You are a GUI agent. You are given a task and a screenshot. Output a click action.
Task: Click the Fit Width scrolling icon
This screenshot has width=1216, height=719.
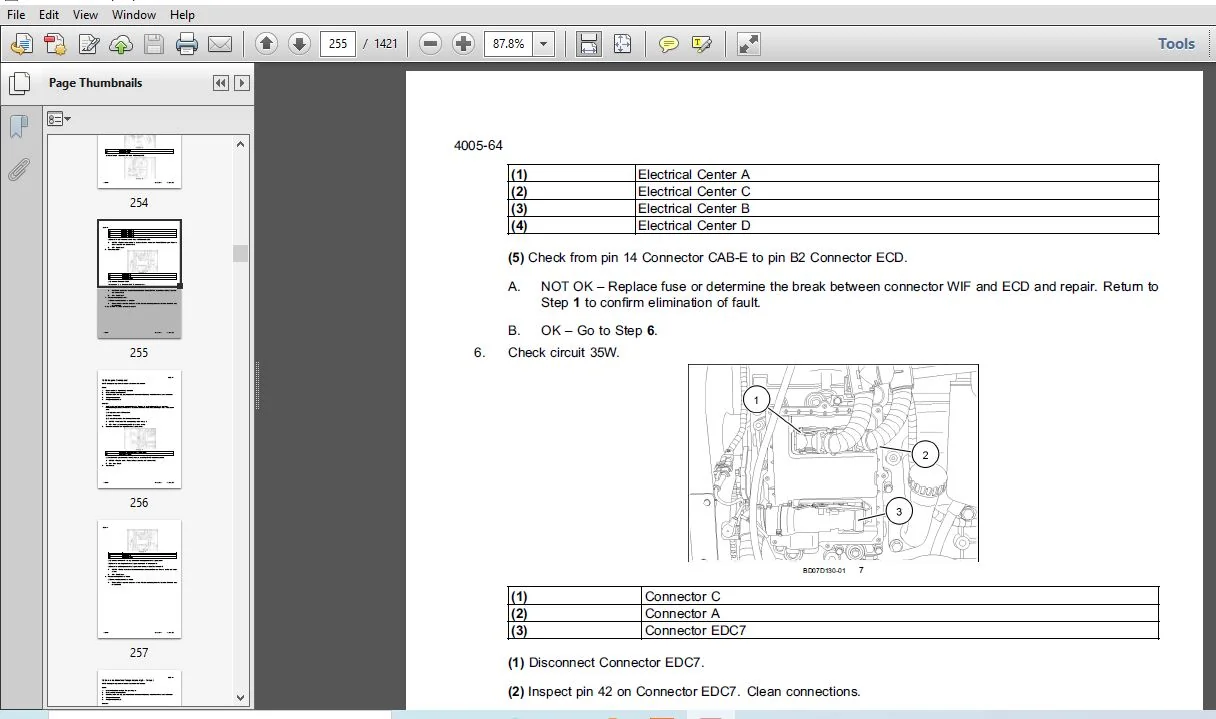589,44
